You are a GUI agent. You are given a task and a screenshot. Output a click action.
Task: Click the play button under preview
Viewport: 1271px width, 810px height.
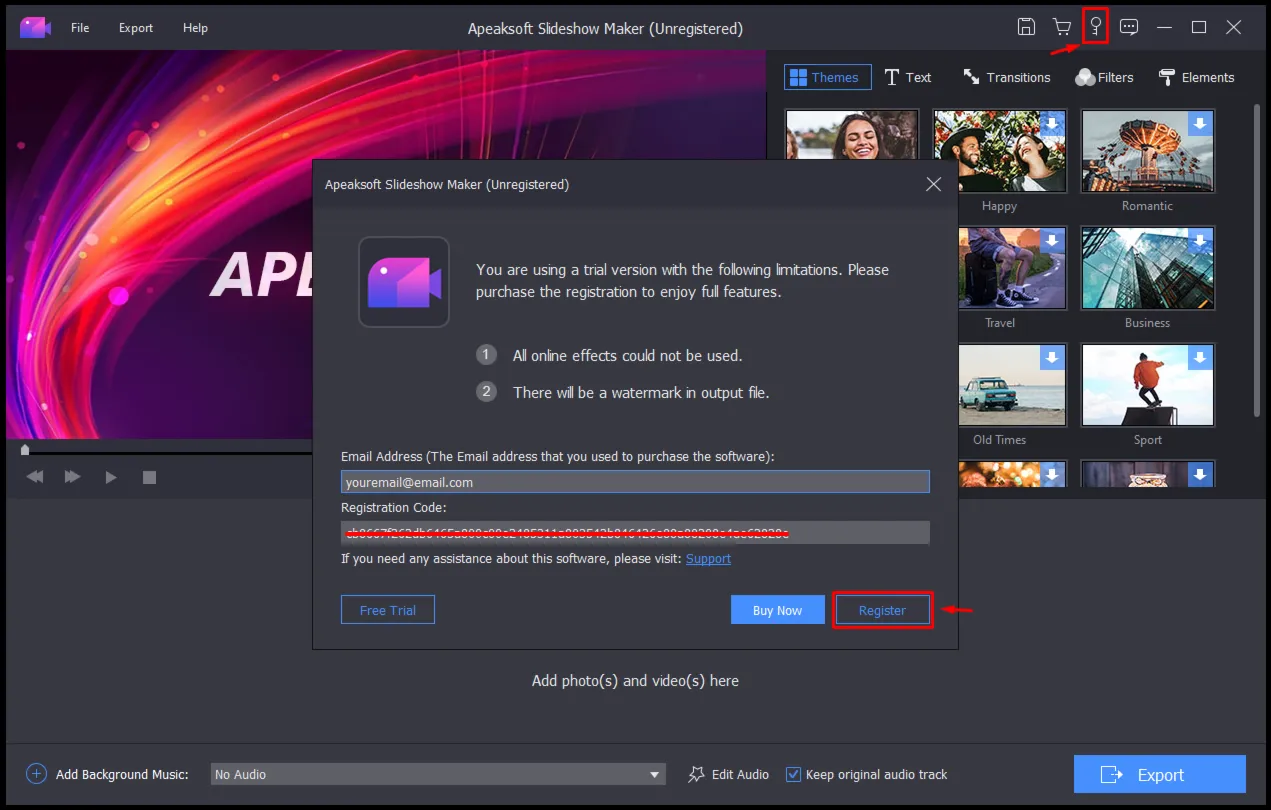[111, 477]
